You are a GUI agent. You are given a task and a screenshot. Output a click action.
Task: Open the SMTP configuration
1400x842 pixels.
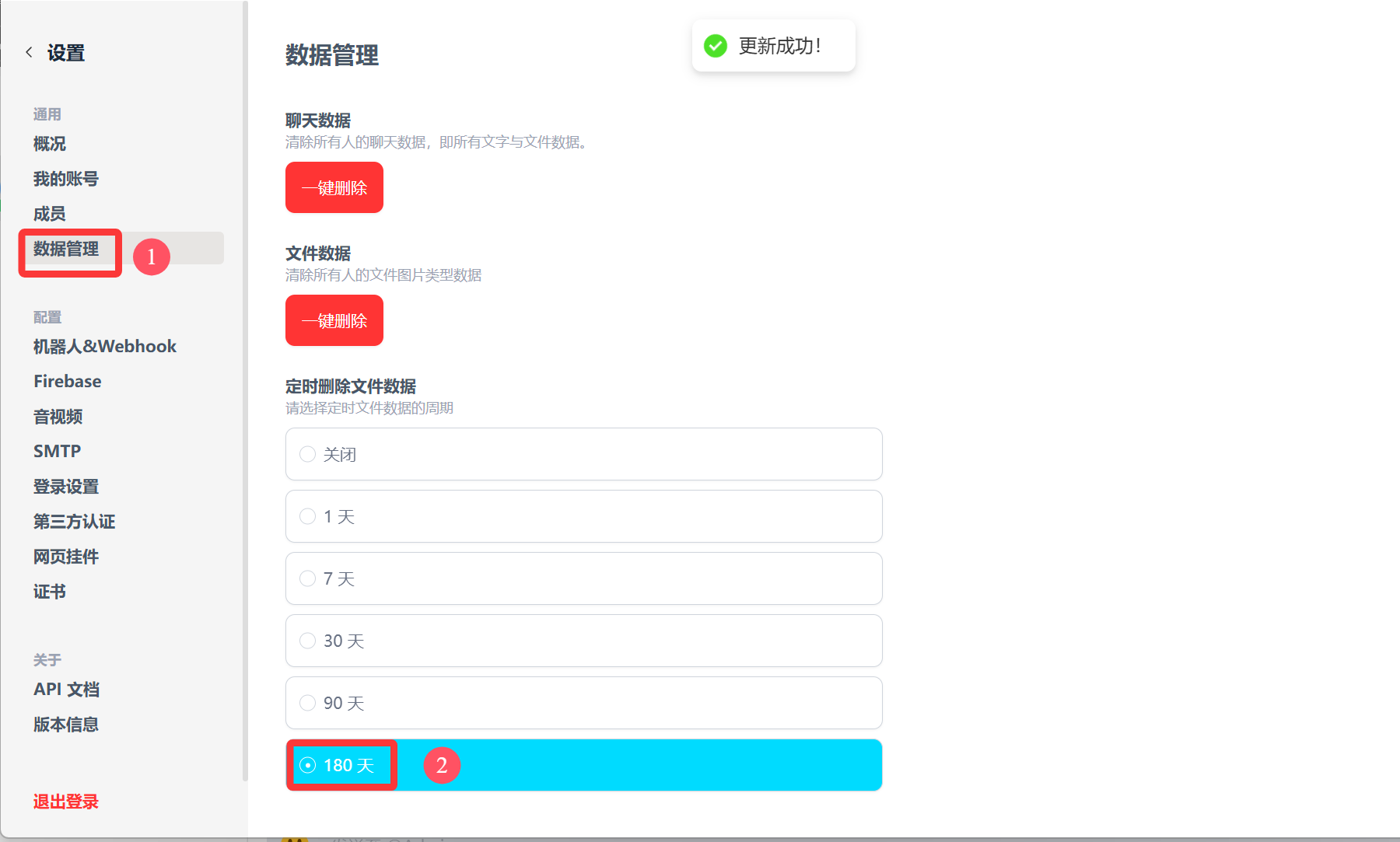click(x=58, y=451)
